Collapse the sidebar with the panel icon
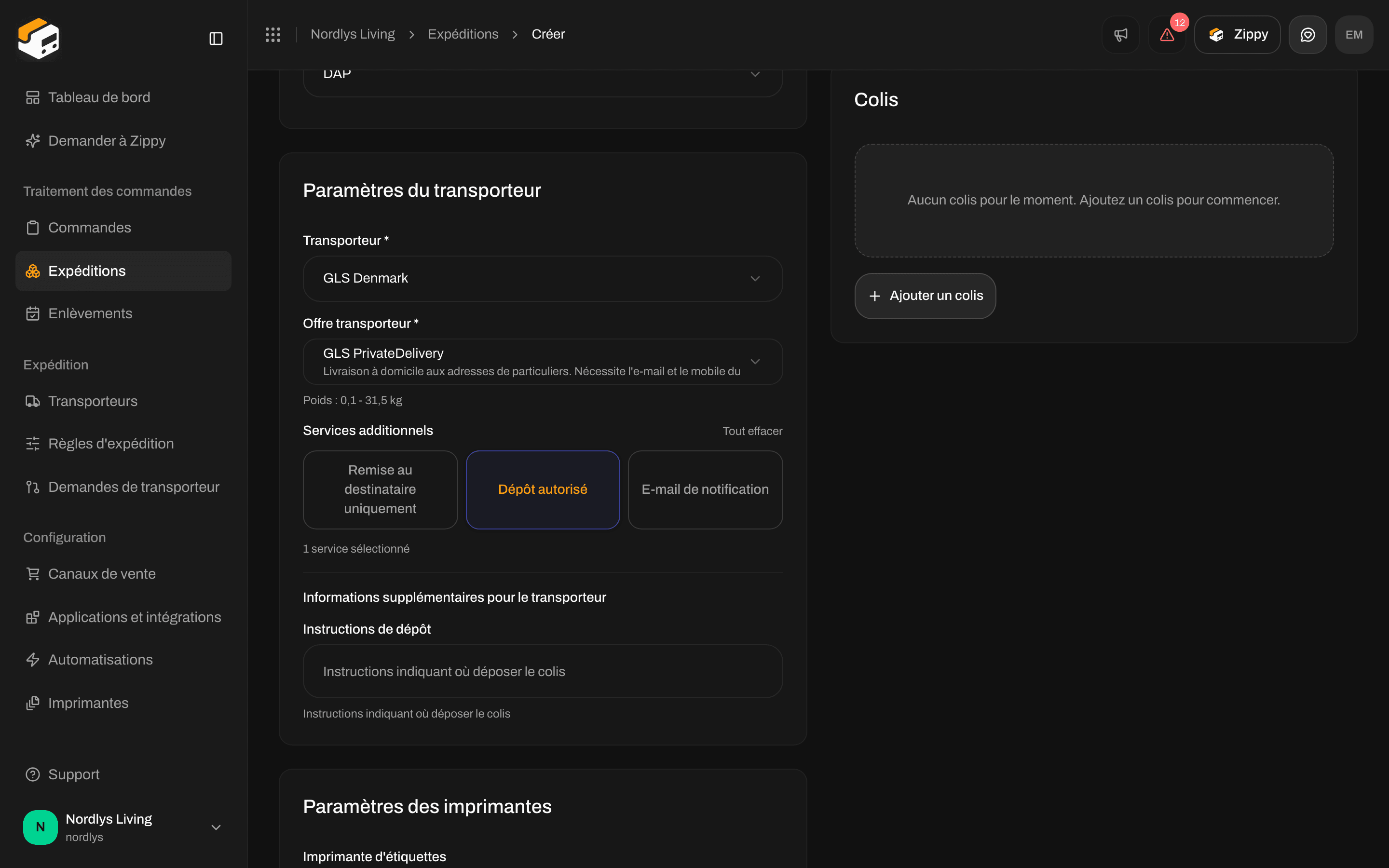The height and width of the screenshot is (868, 1389). 216,39
